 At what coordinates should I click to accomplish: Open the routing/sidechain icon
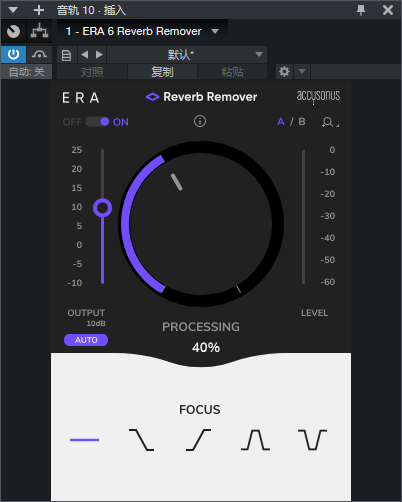[x=39, y=31]
